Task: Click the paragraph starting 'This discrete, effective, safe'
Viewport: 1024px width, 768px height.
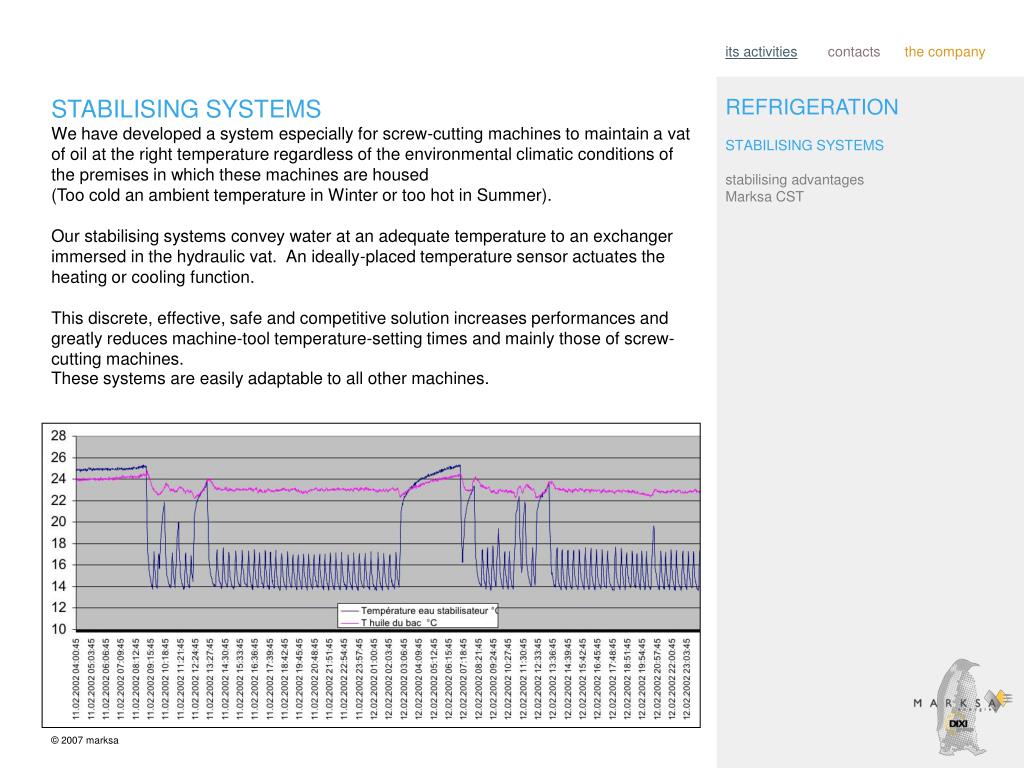Action: coord(362,338)
